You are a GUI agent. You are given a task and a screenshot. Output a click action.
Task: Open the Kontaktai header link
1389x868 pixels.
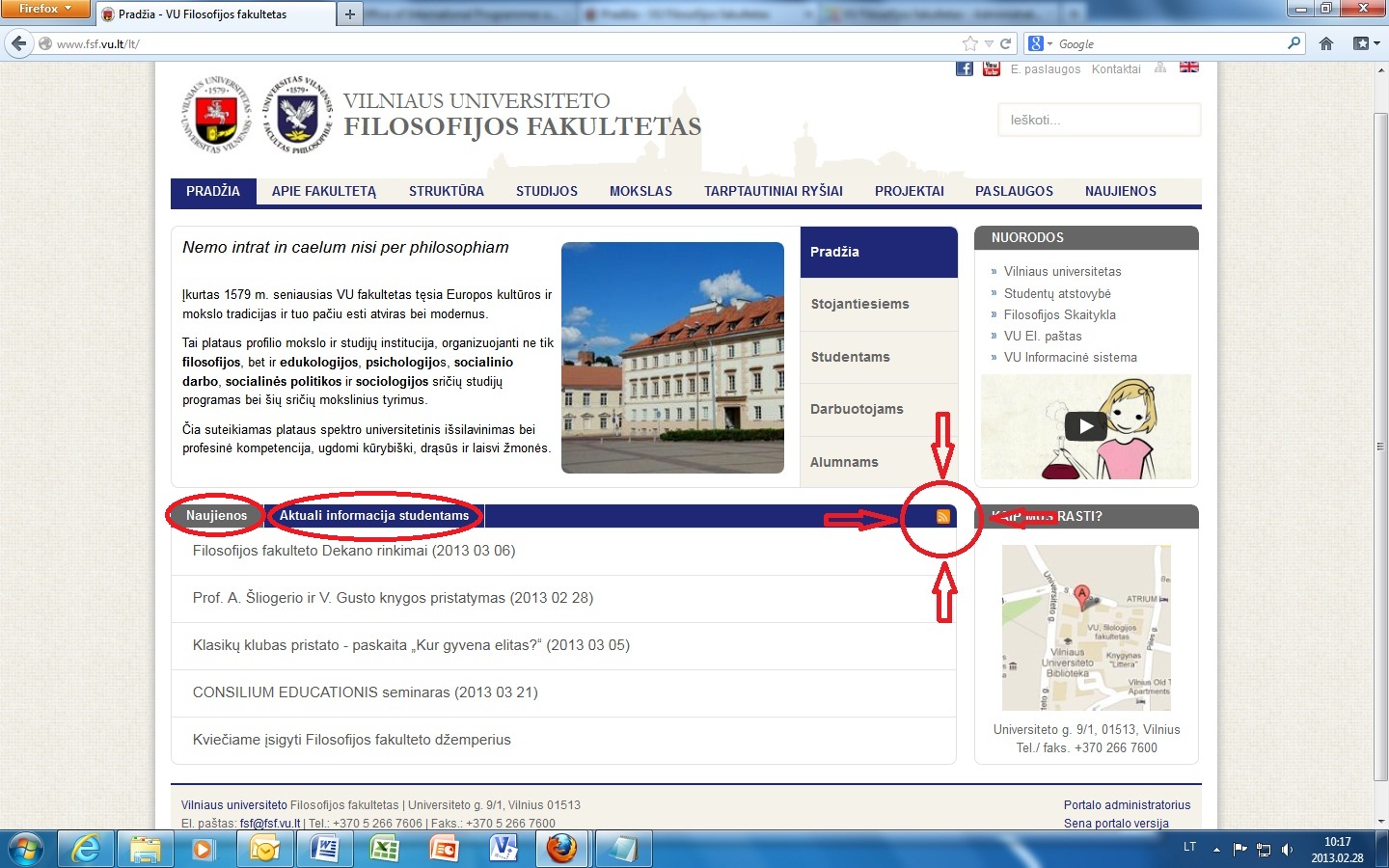pos(1116,69)
